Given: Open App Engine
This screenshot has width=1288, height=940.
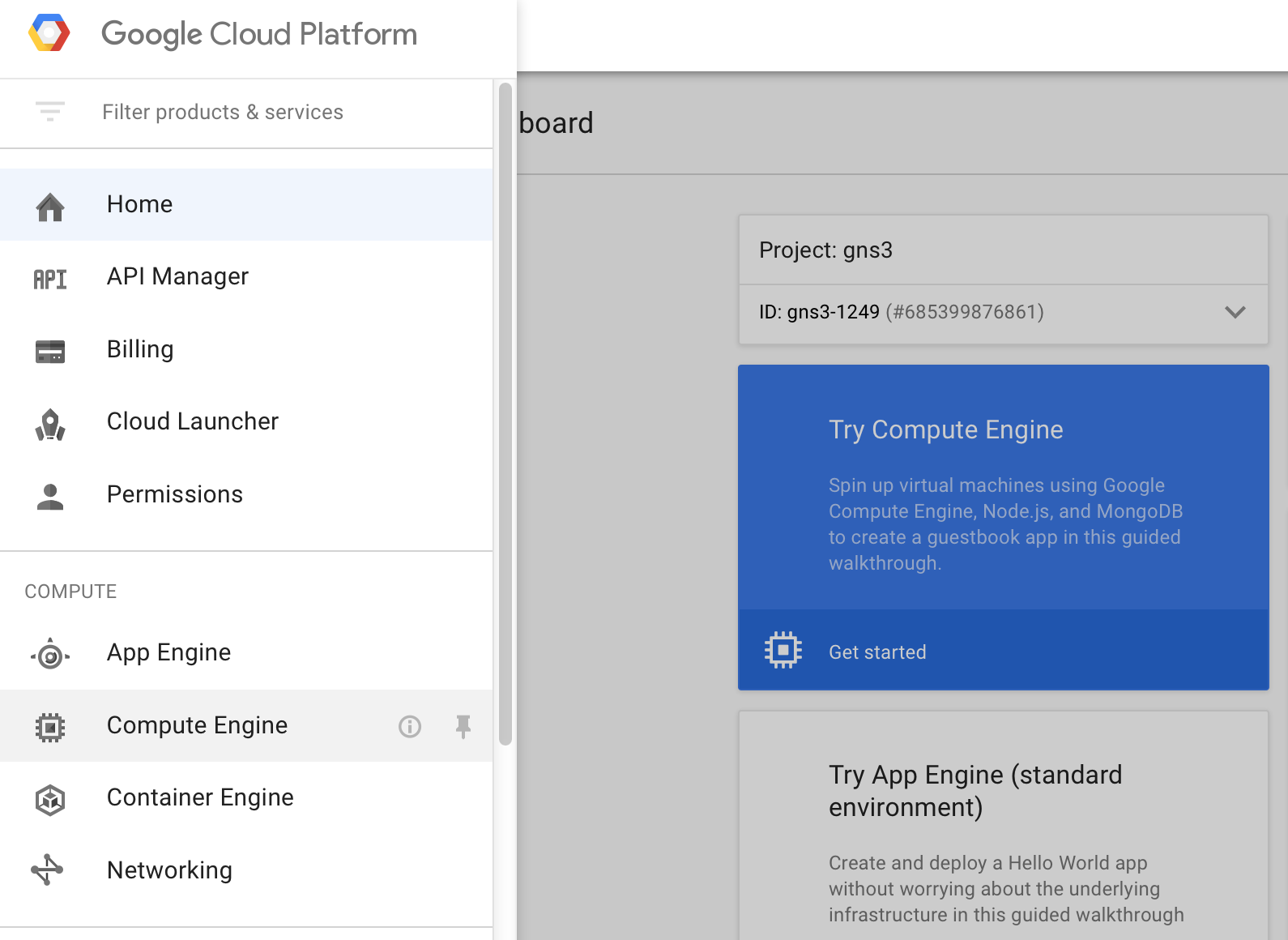Looking at the screenshot, I should pos(246,652).
